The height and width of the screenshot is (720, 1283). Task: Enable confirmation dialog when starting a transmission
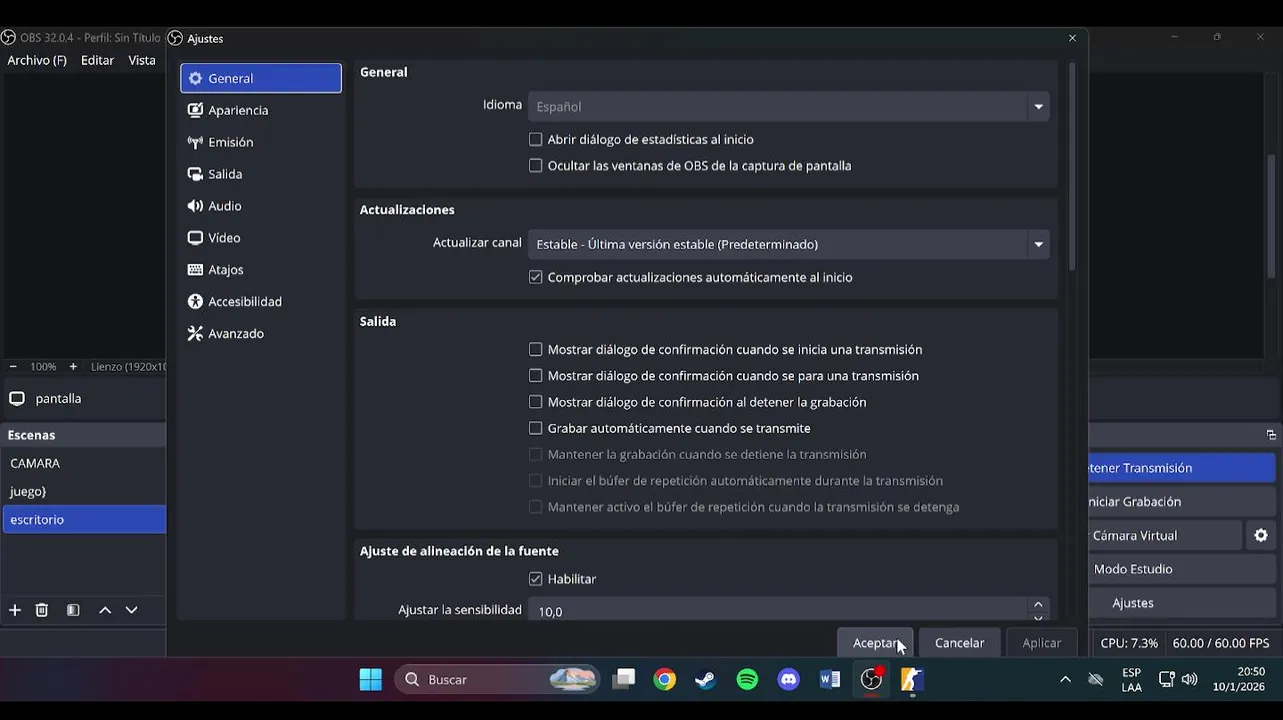[536, 349]
